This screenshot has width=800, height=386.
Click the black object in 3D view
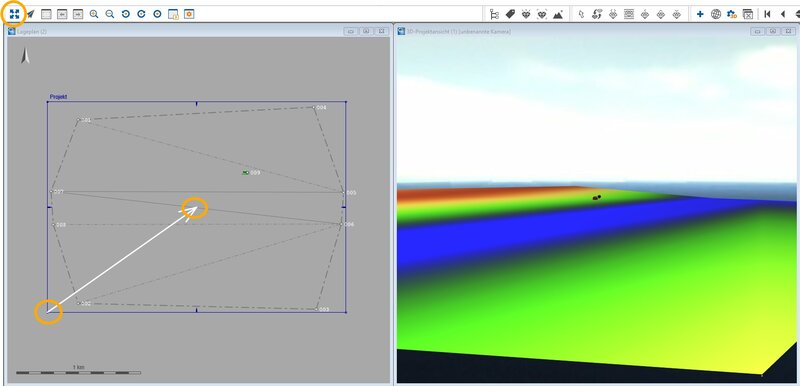pyautogui.click(x=596, y=197)
